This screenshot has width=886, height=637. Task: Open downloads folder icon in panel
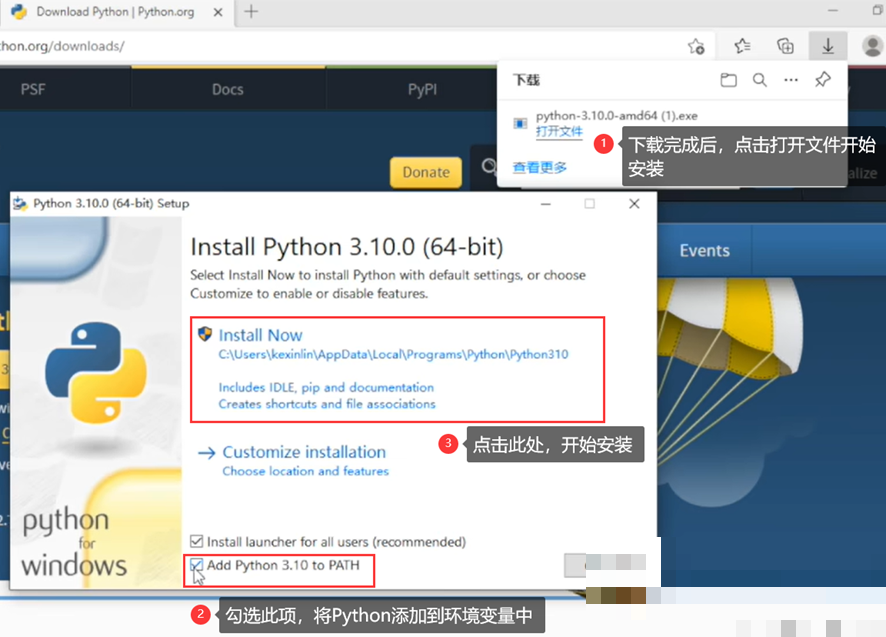click(x=728, y=80)
